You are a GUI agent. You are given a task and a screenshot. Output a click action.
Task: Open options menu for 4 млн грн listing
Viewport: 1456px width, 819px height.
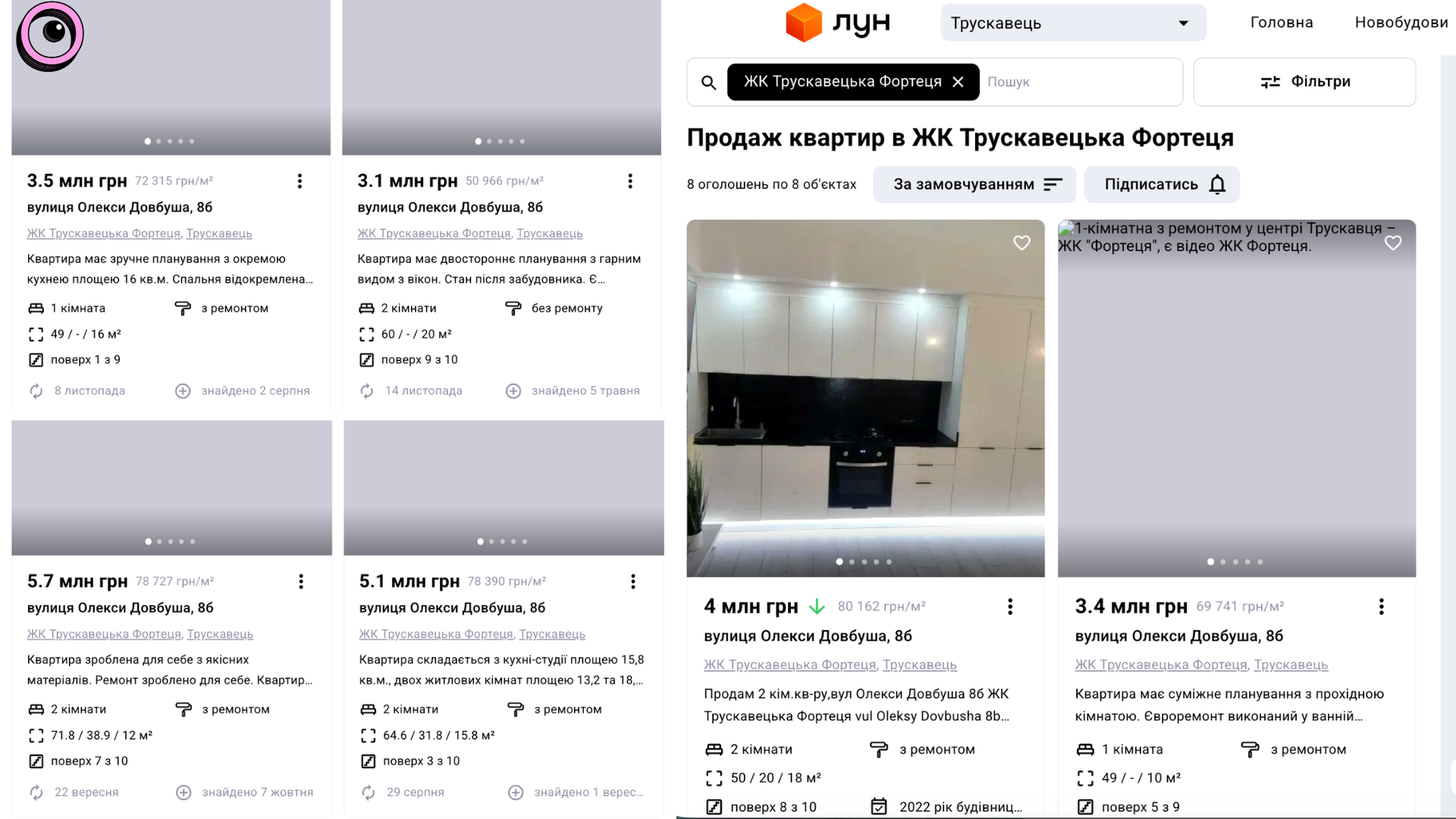tap(1010, 607)
